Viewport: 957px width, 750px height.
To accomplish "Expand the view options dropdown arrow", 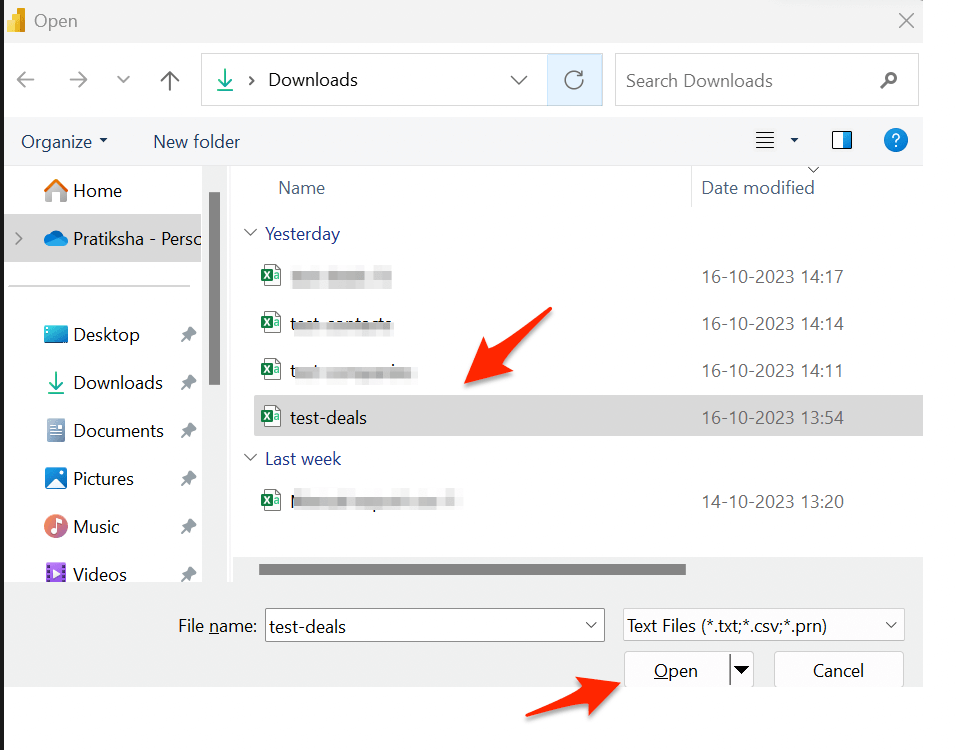I will coord(794,140).
